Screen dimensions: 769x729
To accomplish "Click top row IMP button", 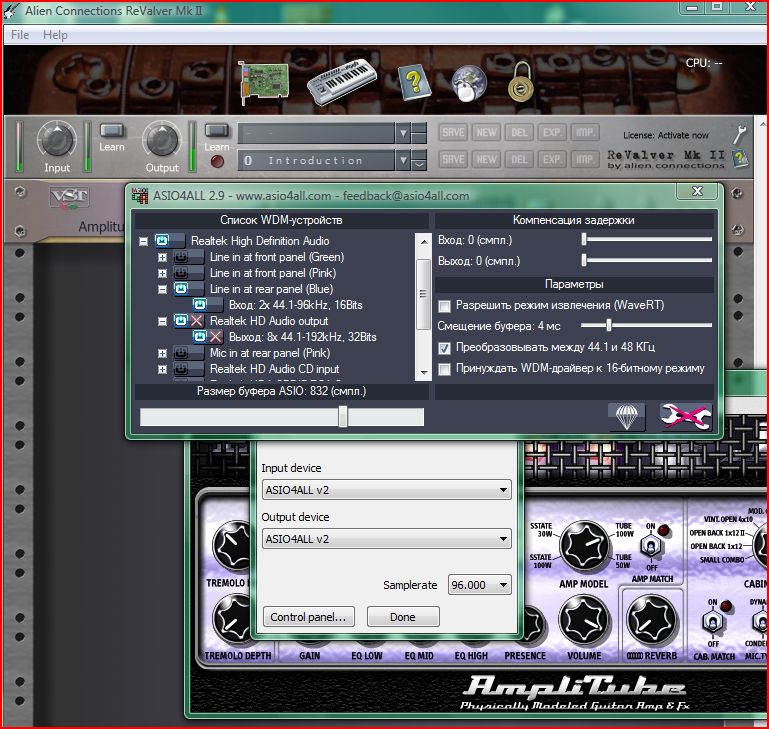I will (585, 132).
